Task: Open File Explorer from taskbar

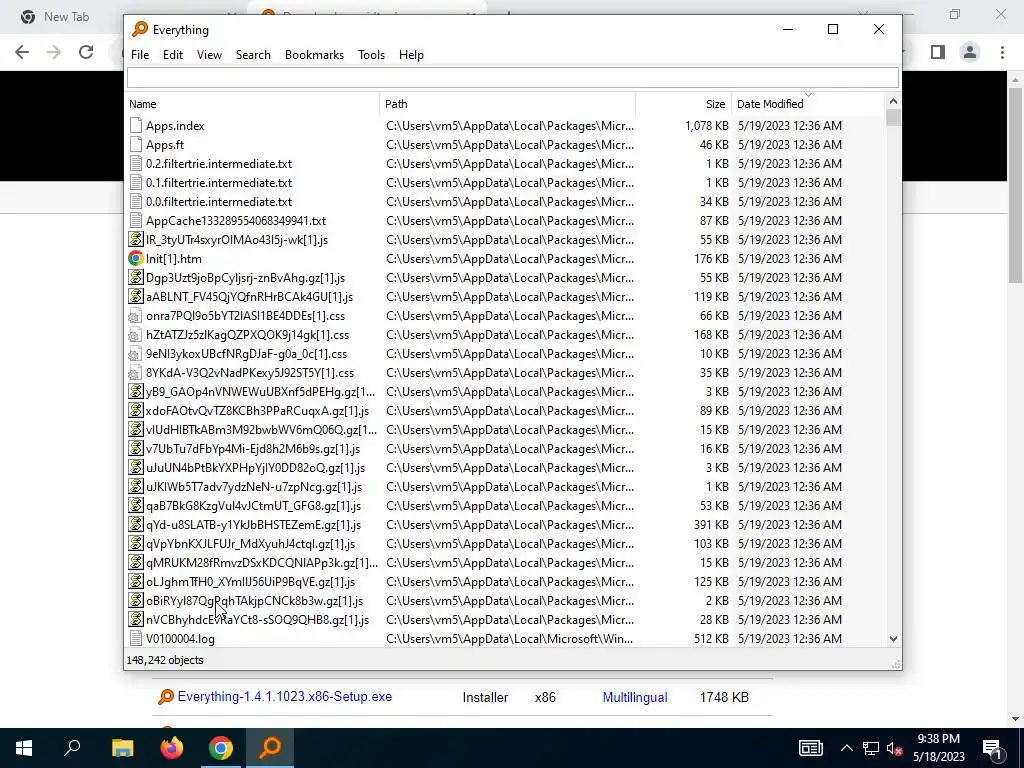Action: (x=122, y=748)
